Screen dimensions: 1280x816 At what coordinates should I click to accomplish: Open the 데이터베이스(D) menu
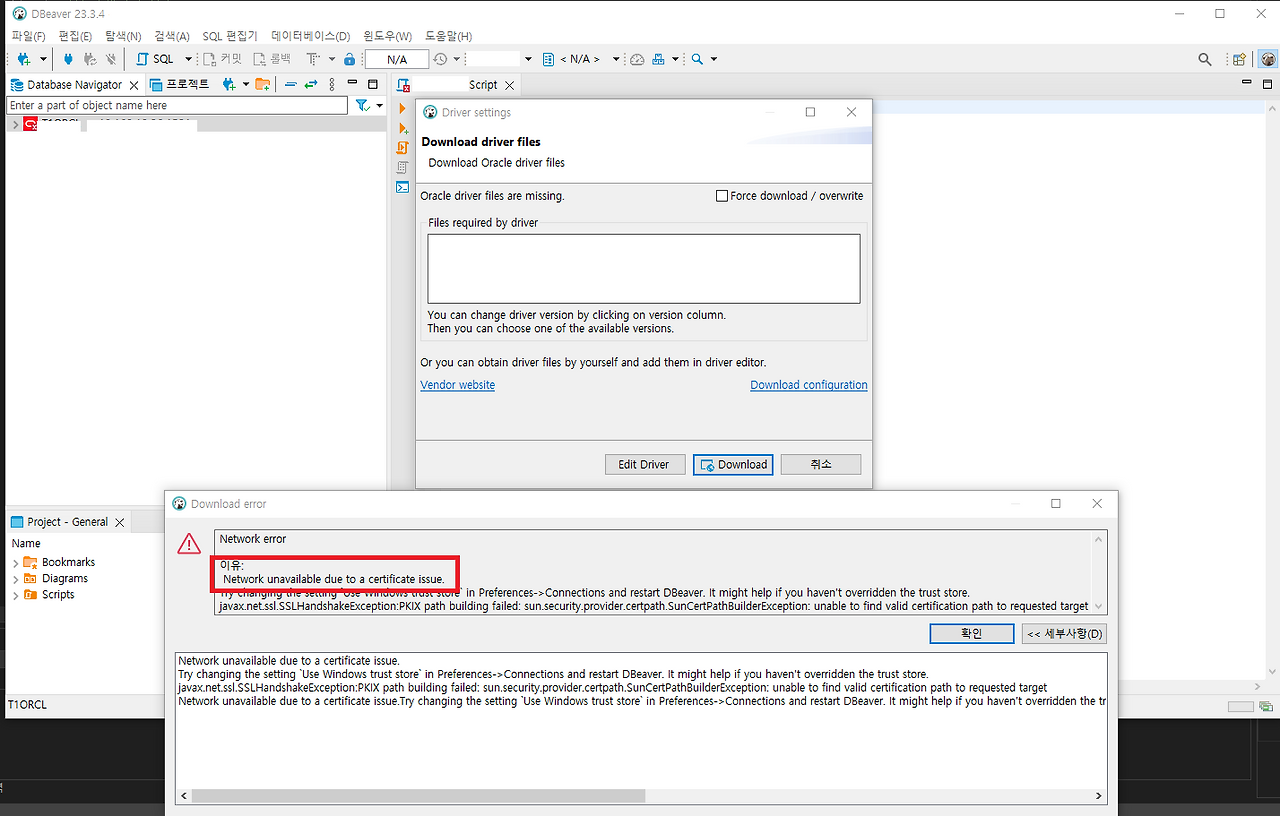pyautogui.click(x=310, y=36)
